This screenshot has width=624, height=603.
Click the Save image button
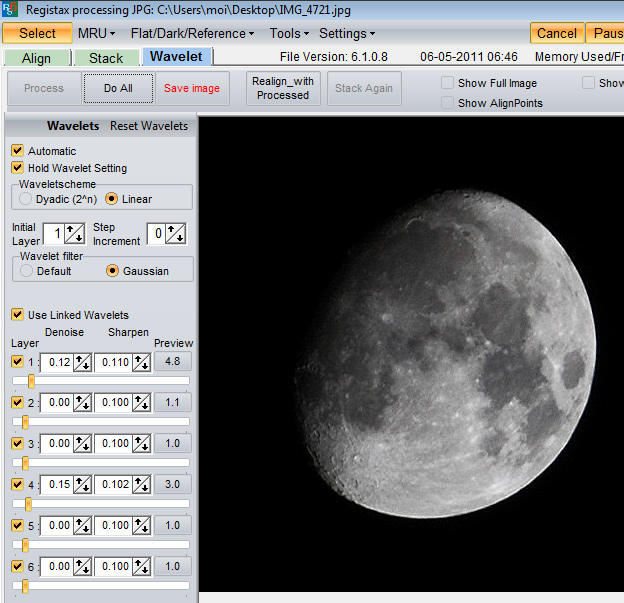pyautogui.click(x=191, y=88)
